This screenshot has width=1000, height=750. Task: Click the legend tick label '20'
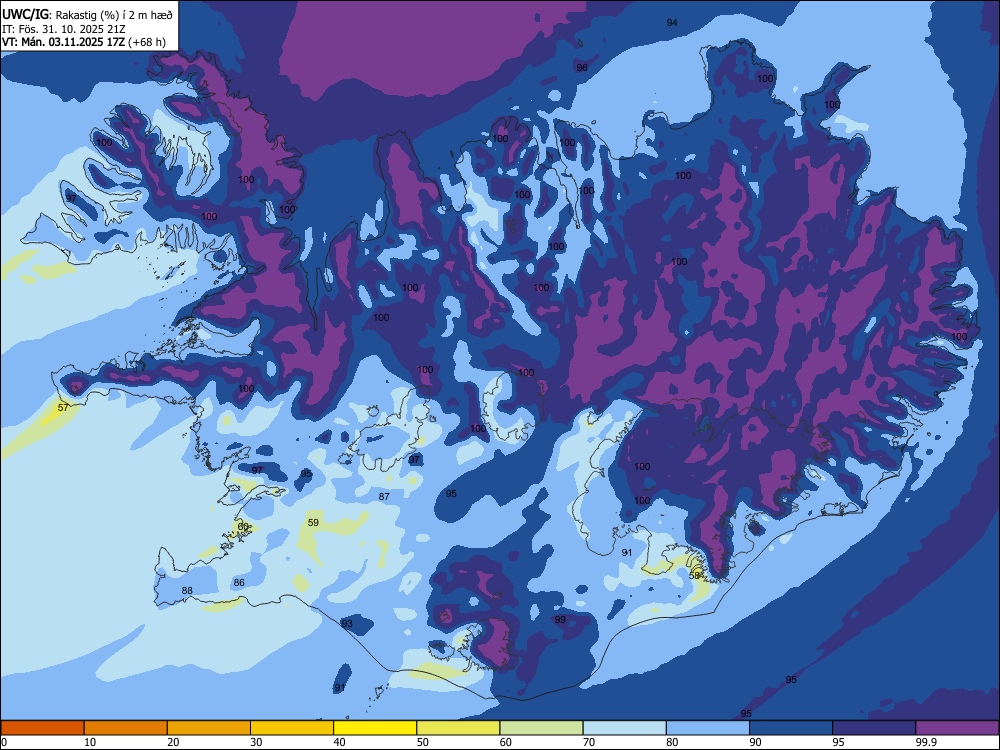pyautogui.click(x=173, y=742)
